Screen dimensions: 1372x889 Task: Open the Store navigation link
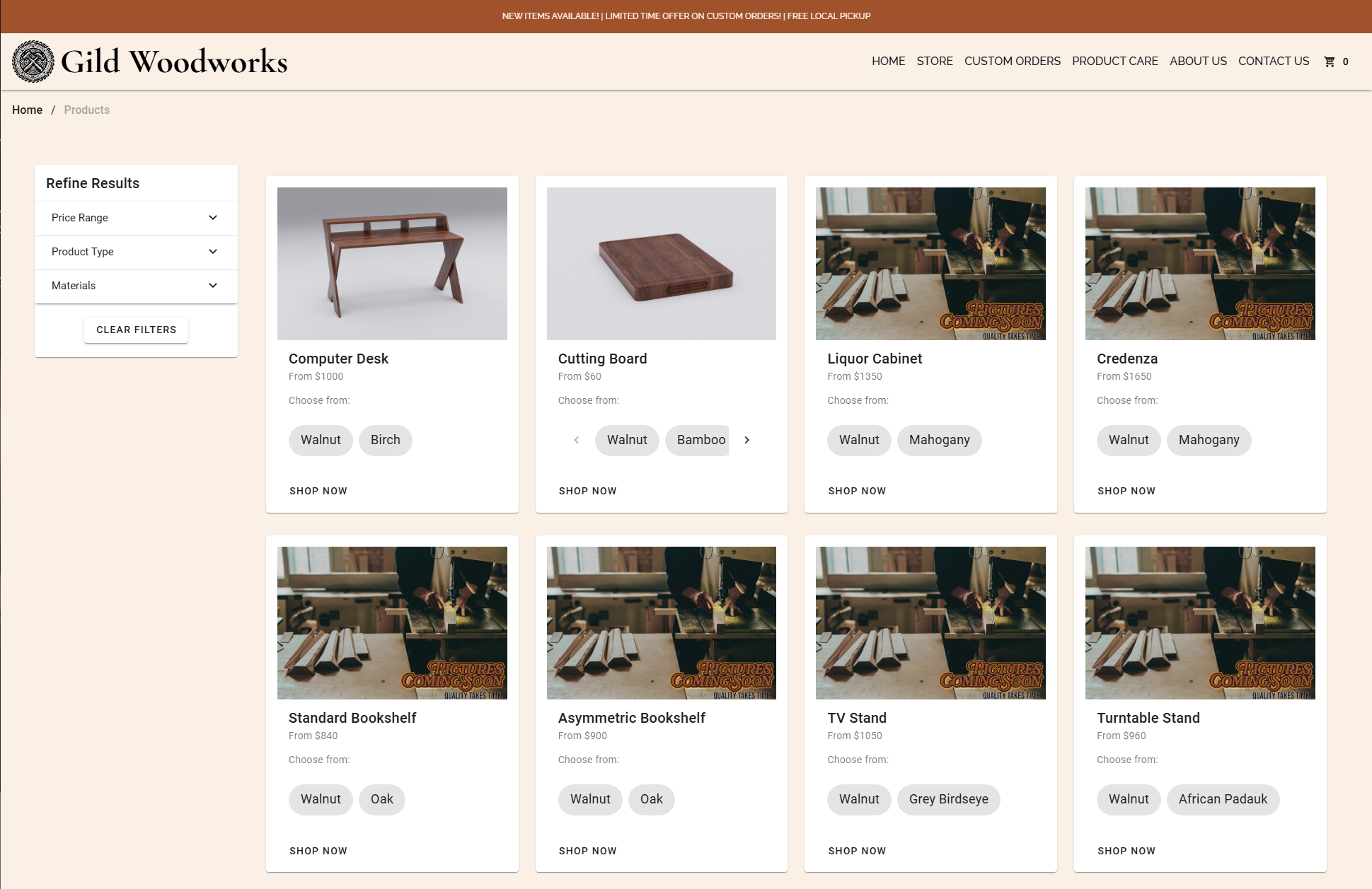click(934, 62)
